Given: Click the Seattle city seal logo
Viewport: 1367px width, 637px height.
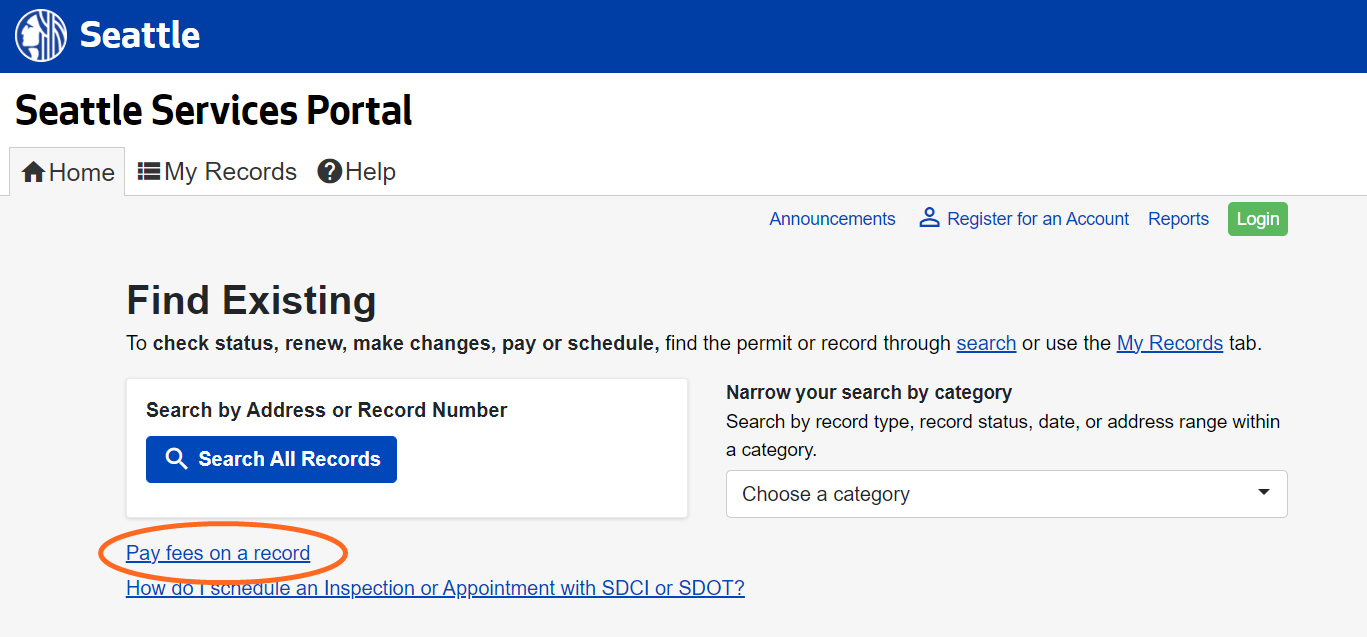Looking at the screenshot, I should click(x=41, y=36).
